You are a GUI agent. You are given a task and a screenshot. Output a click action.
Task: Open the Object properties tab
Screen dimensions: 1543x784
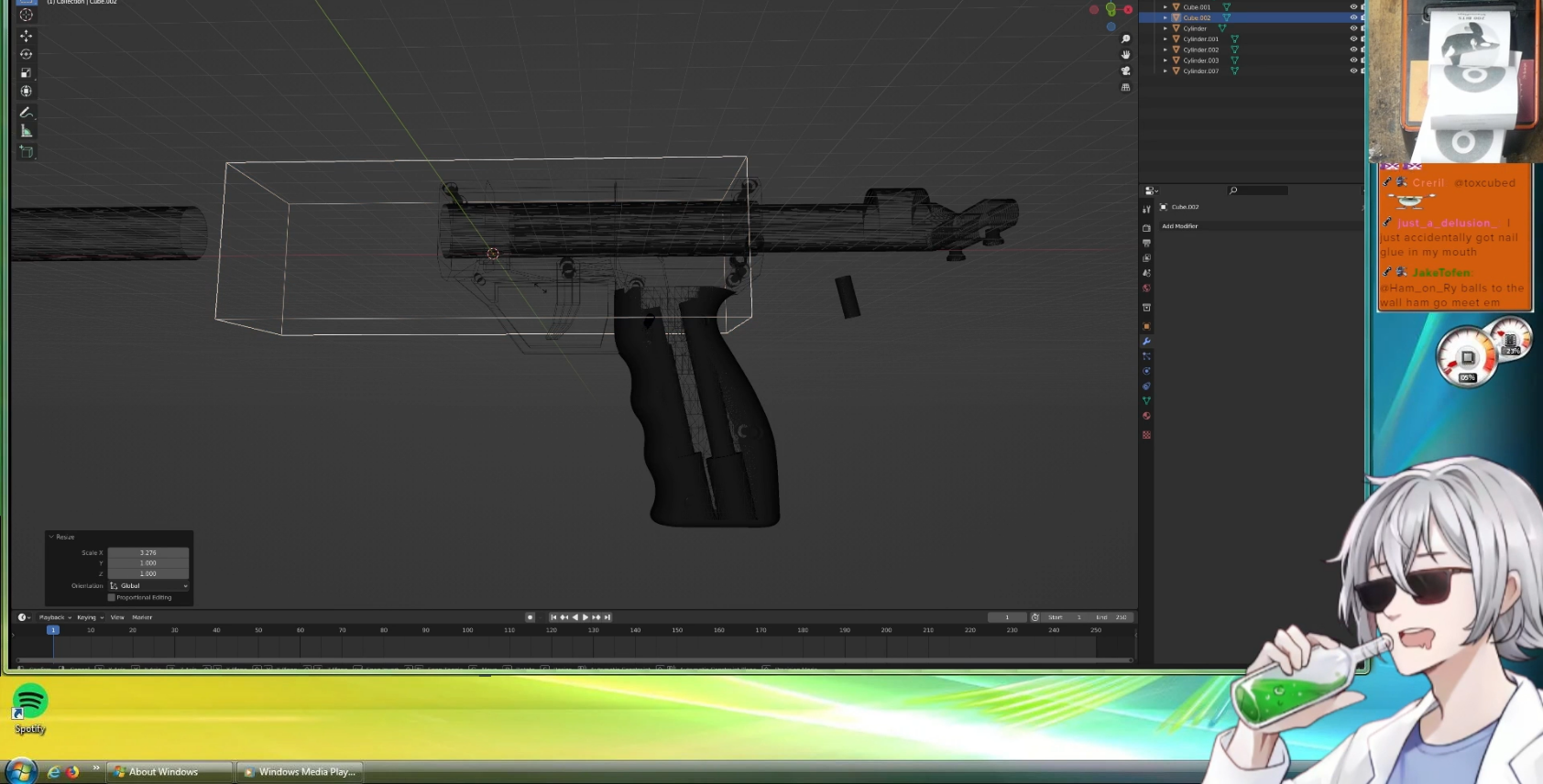point(1146,326)
